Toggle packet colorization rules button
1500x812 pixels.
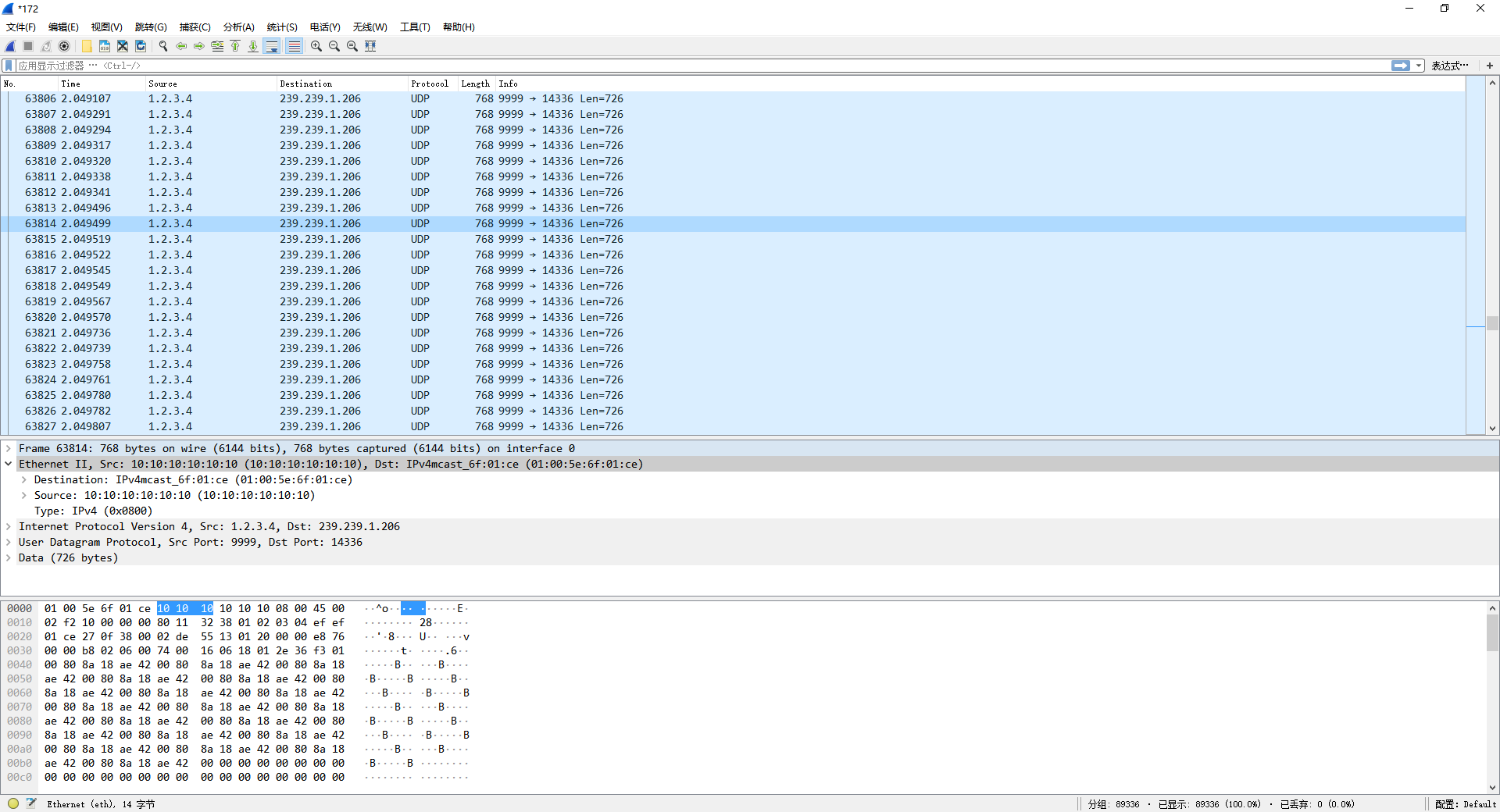294,46
